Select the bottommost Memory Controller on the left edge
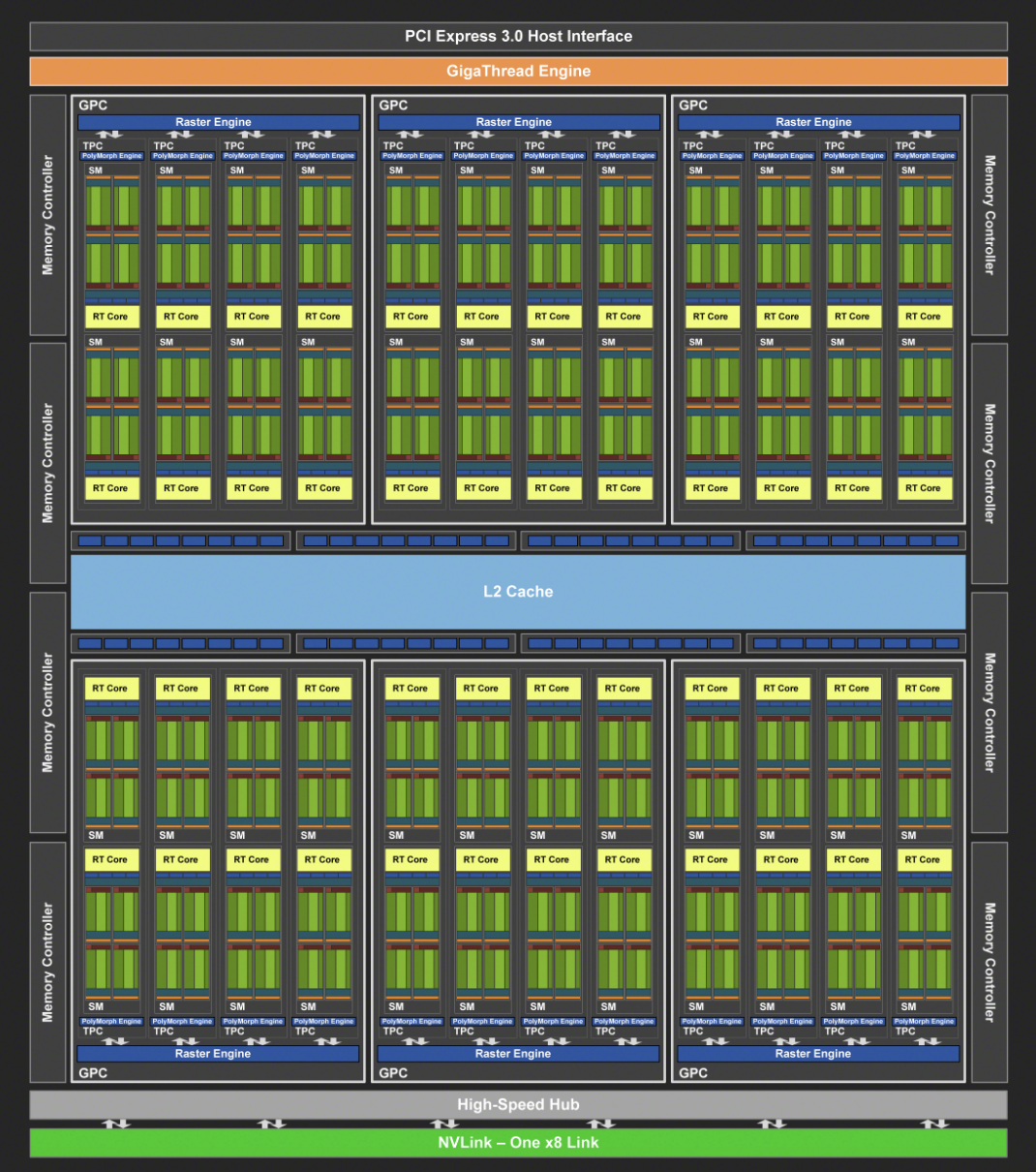 coord(47,962)
